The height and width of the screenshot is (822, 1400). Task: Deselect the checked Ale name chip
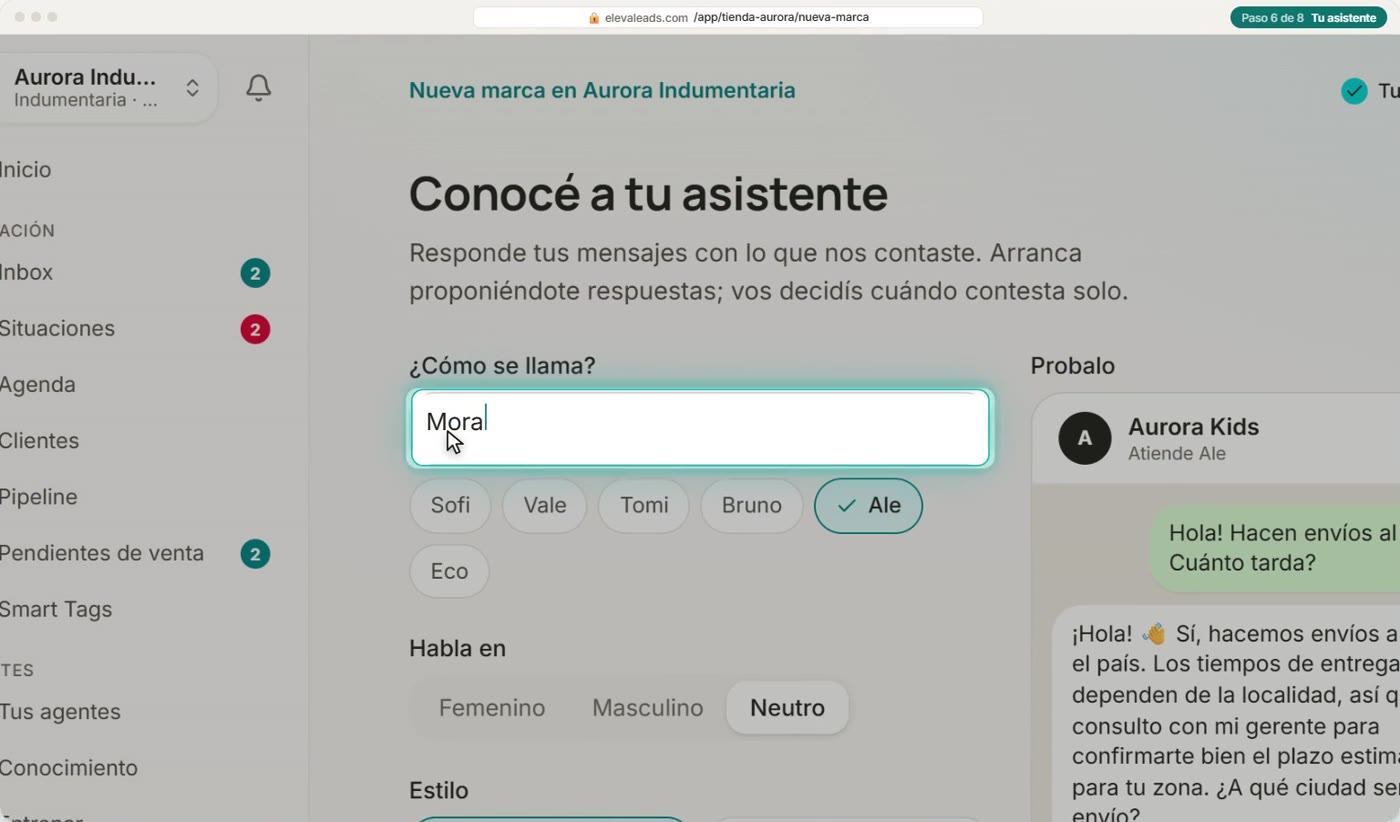pyautogui.click(x=868, y=505)
